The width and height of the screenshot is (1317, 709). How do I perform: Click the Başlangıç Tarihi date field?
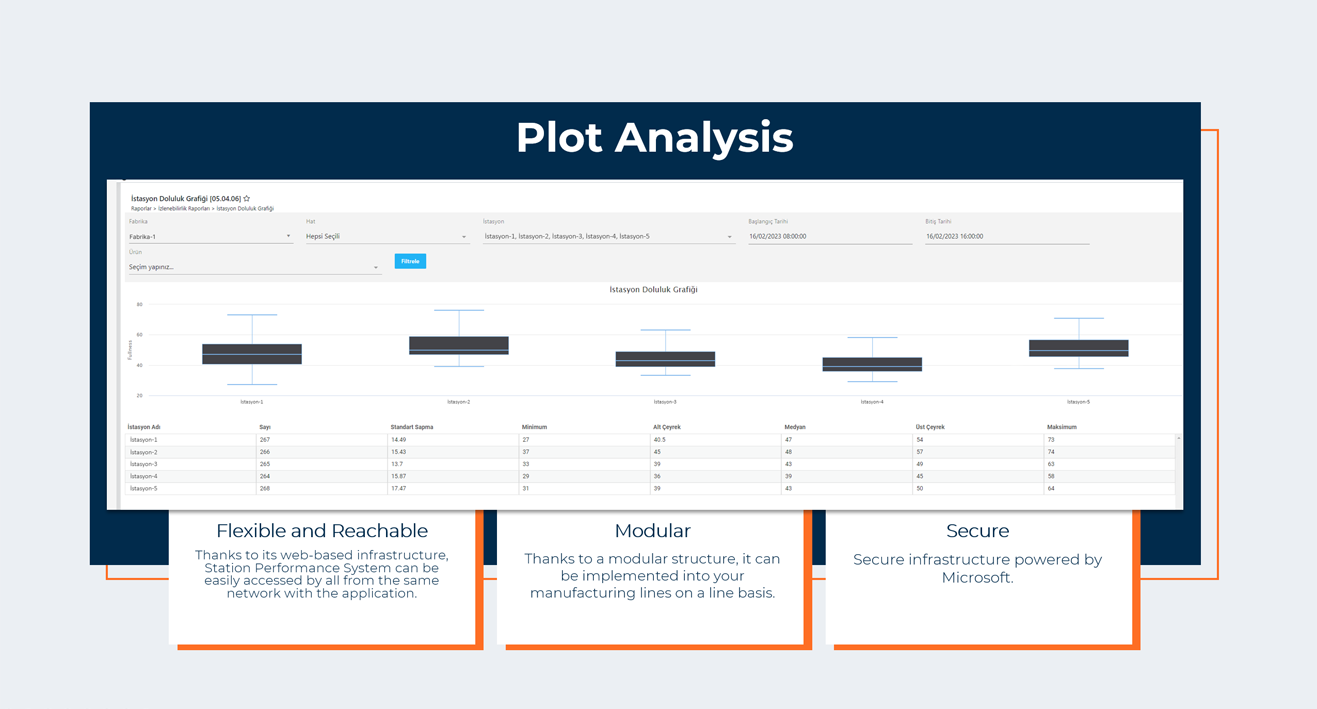coord(829,237)
